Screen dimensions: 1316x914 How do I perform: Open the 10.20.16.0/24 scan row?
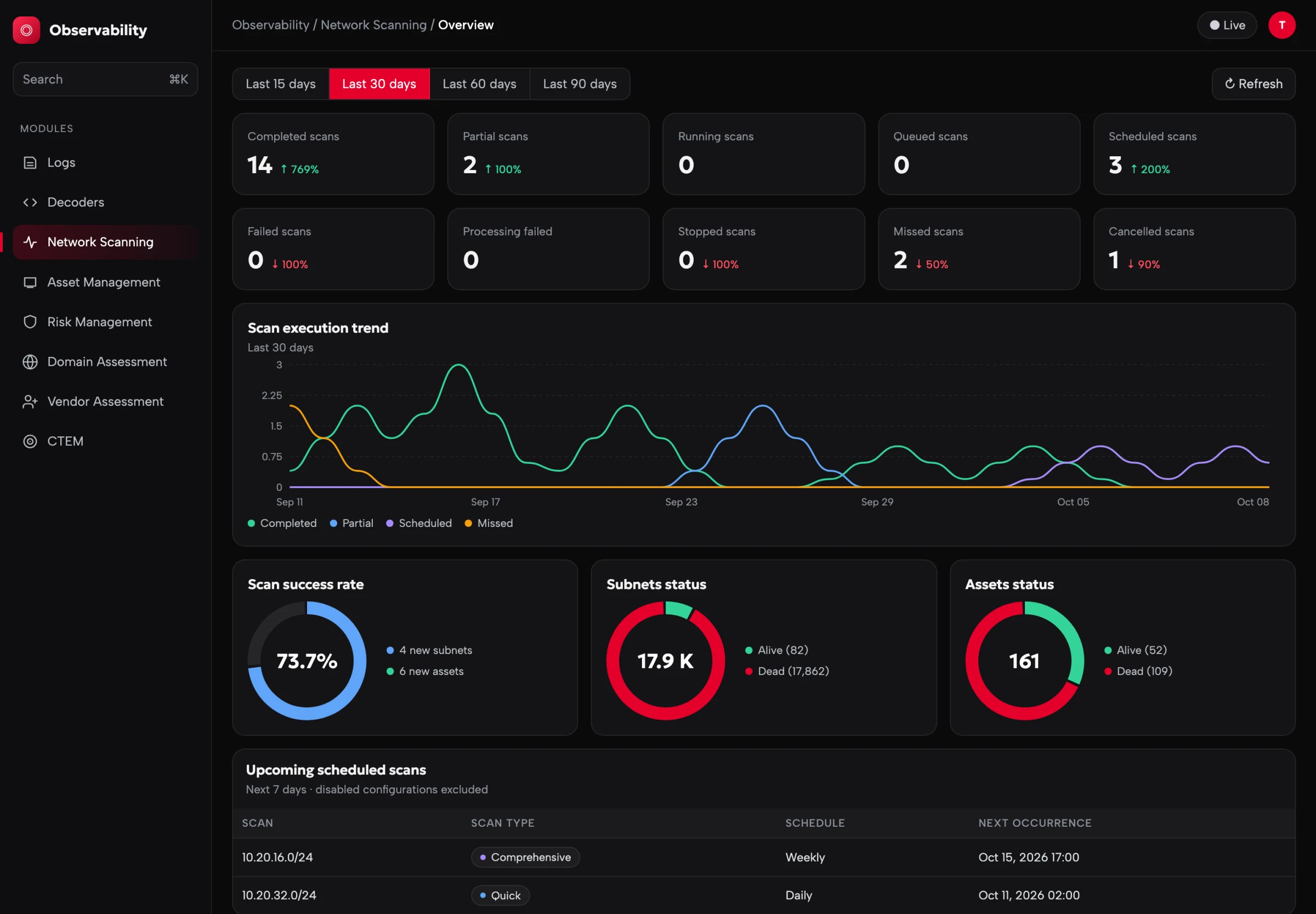pos(763,858)
